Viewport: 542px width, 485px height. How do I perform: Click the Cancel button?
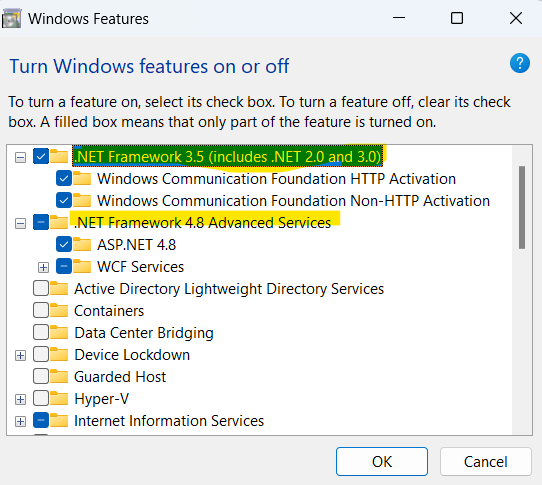[485, 461]
